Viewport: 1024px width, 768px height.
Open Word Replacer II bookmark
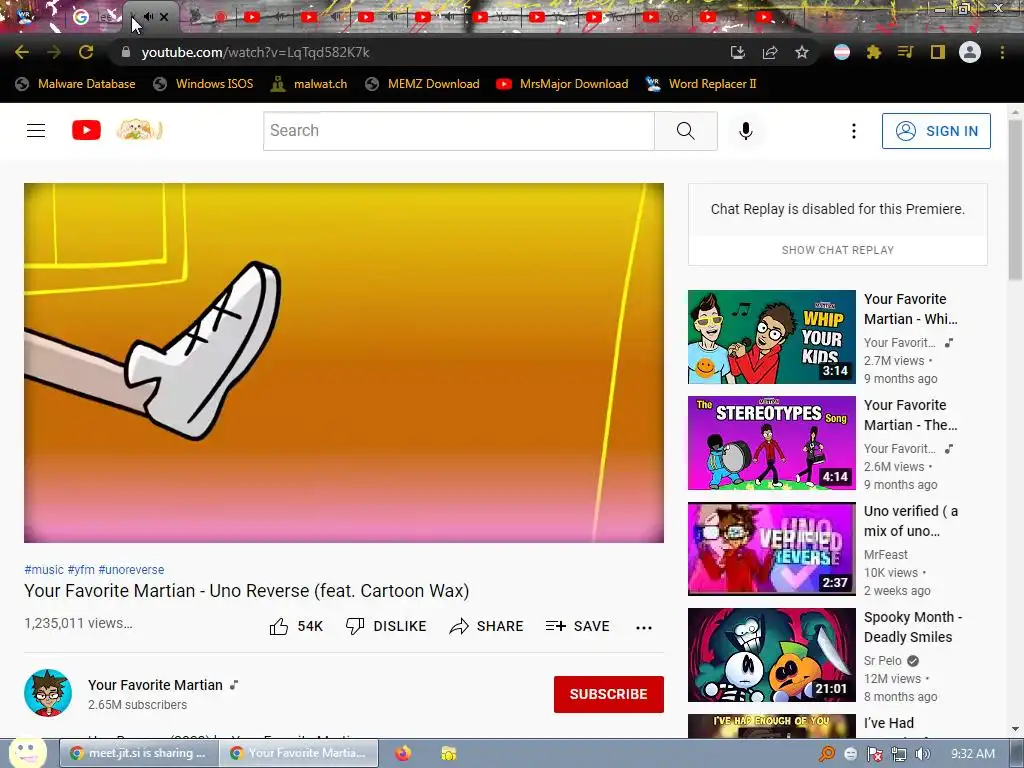(701, 84)
